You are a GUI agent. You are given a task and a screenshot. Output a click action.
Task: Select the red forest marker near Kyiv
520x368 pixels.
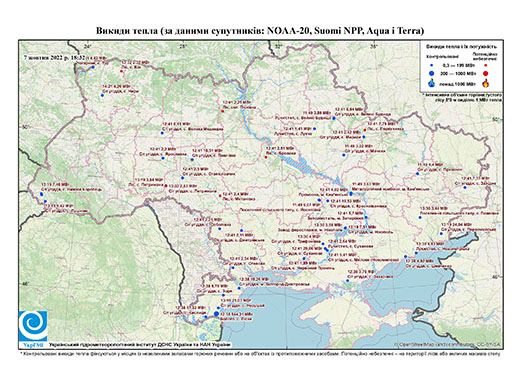point(222,111)
